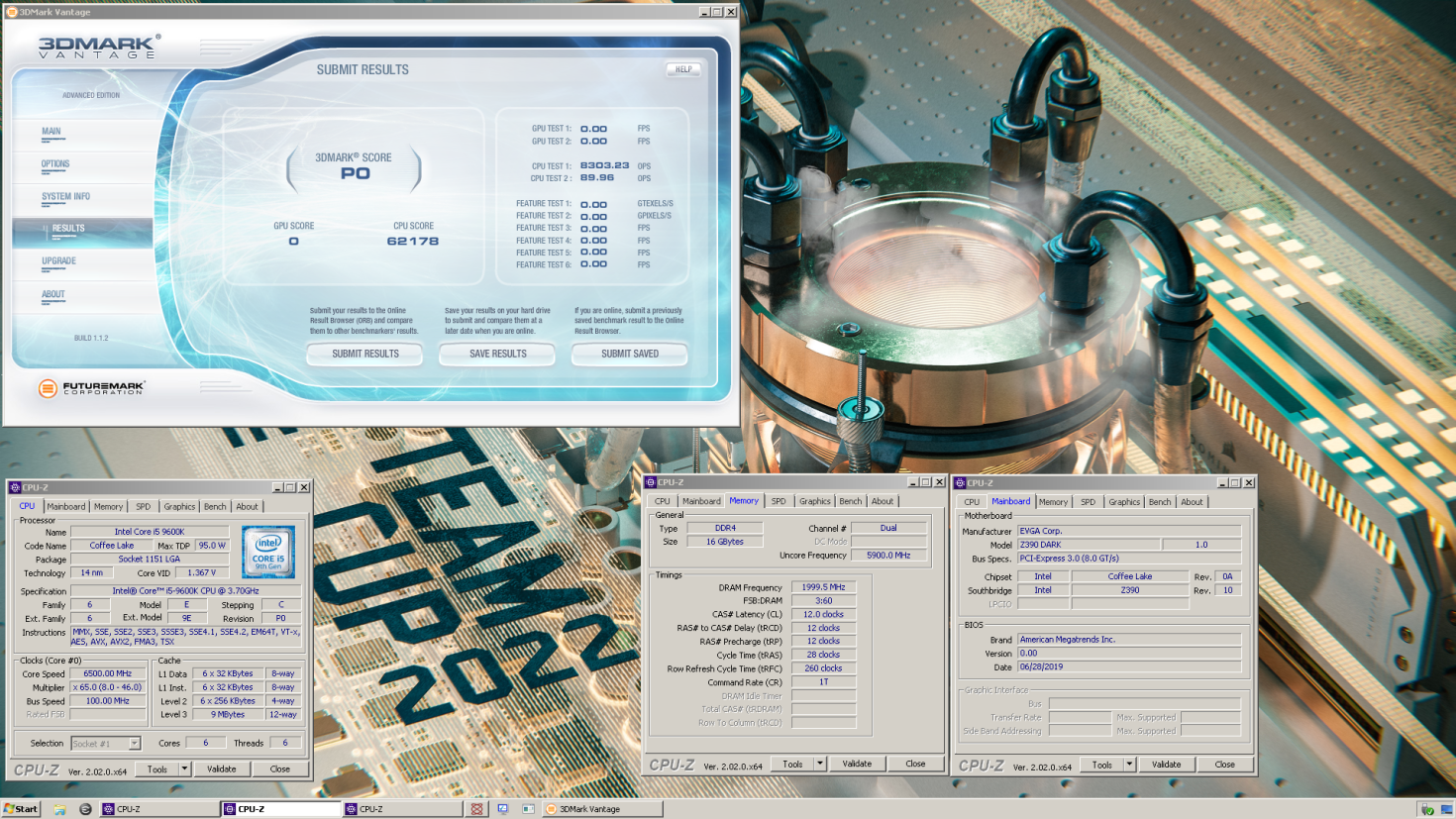Screen dimensions: 1456x819
Task: Click Validate in CPU-Z processor window
Action: point(222,768)
